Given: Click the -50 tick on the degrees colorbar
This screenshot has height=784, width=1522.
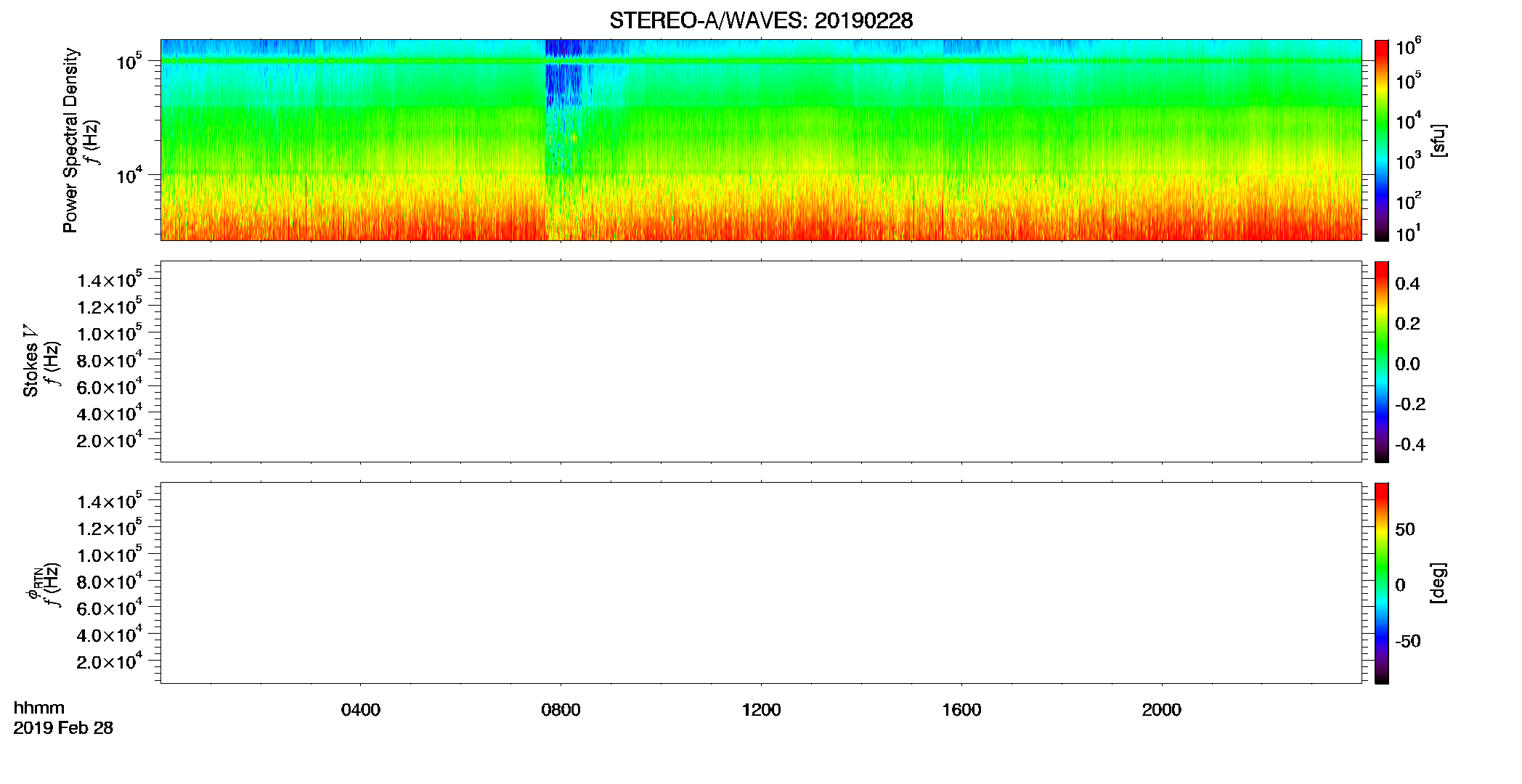Looking at the screenshot, I should (1408, 641).
